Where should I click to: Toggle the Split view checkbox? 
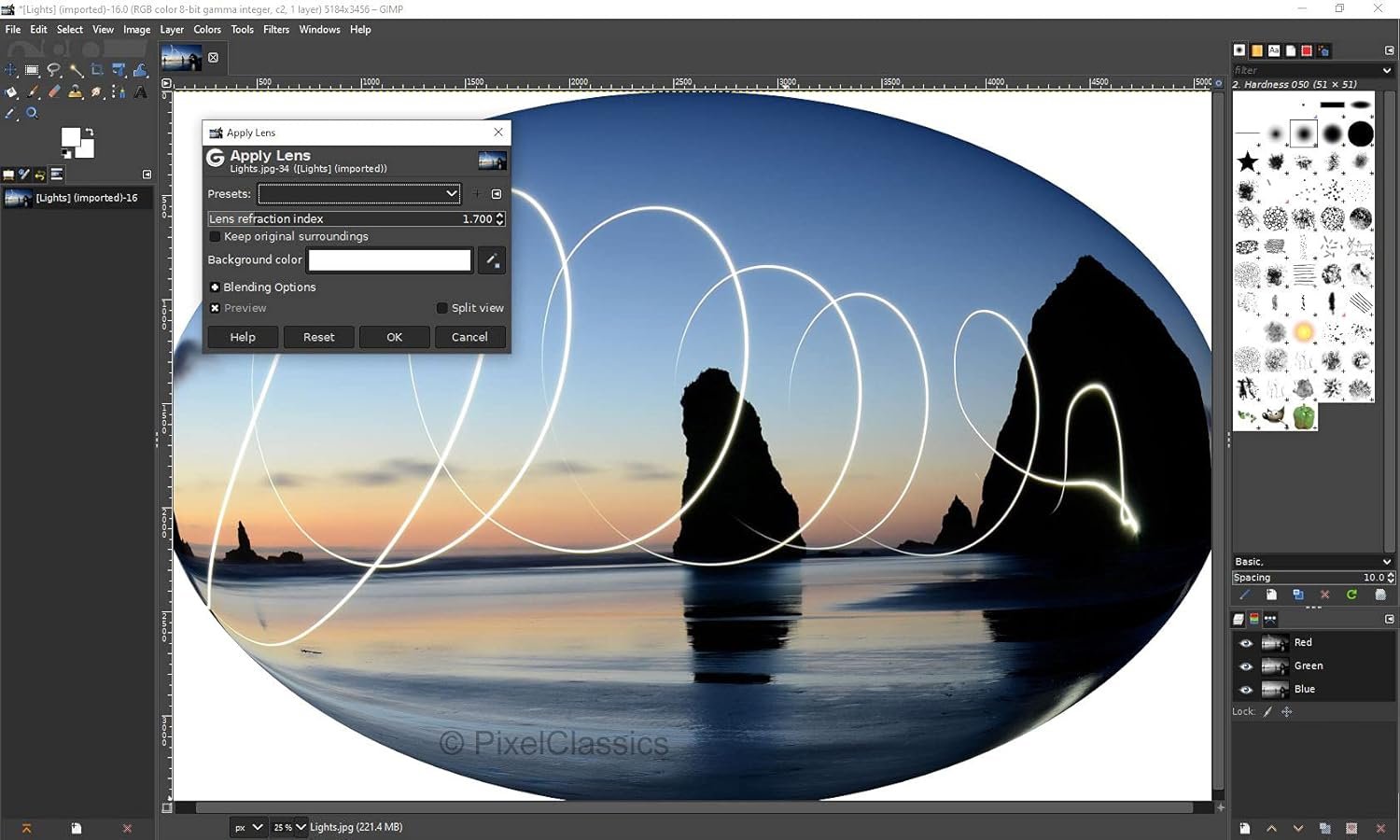pyautogui.click(x=442, y=308)
